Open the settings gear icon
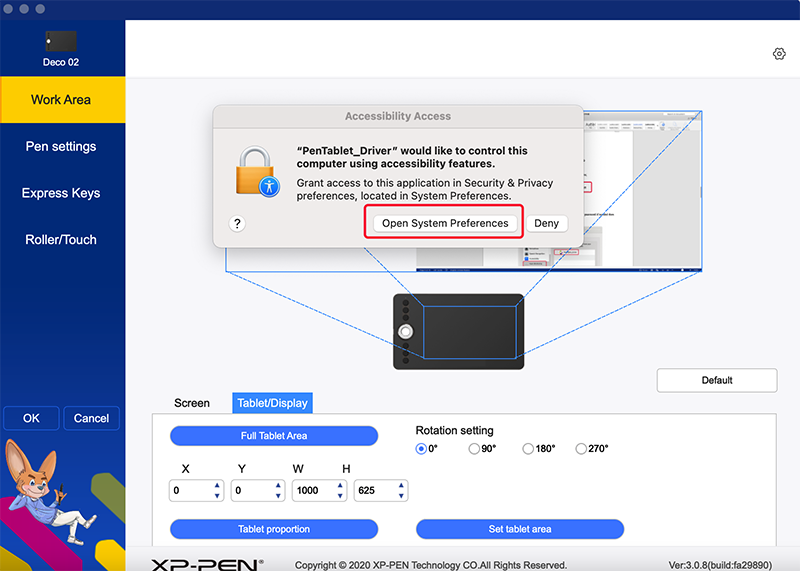 pos(779,54)
